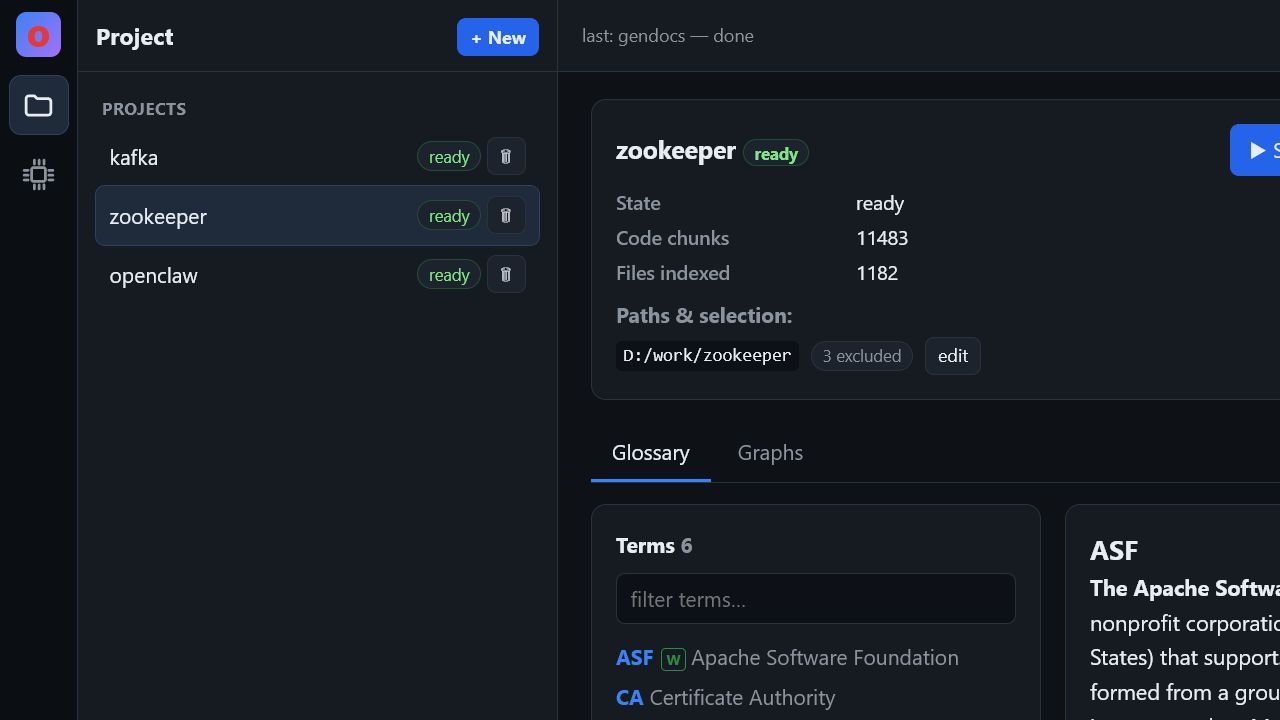The width and height of the screenshot is (1280, 720).
Task: Click the Code chunks value 11483
Action: pyautogui.click(x=882, y=238)
